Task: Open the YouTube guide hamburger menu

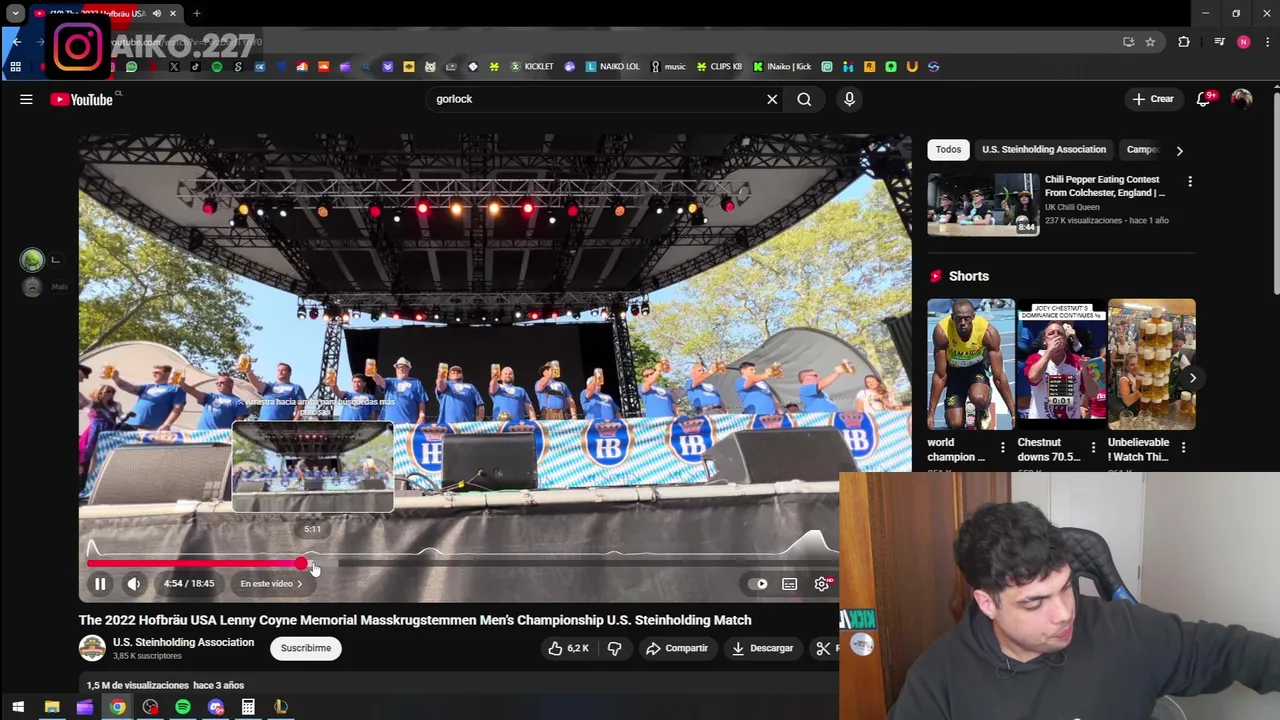Action: (26, 99)
